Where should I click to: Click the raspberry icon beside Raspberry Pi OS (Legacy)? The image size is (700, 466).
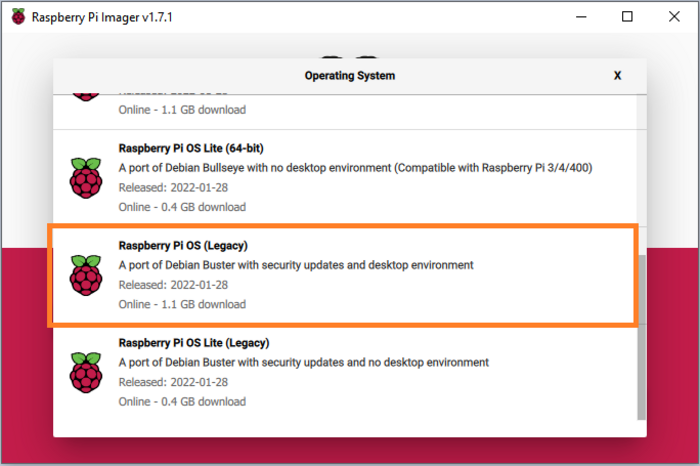(x=86, y=275)
